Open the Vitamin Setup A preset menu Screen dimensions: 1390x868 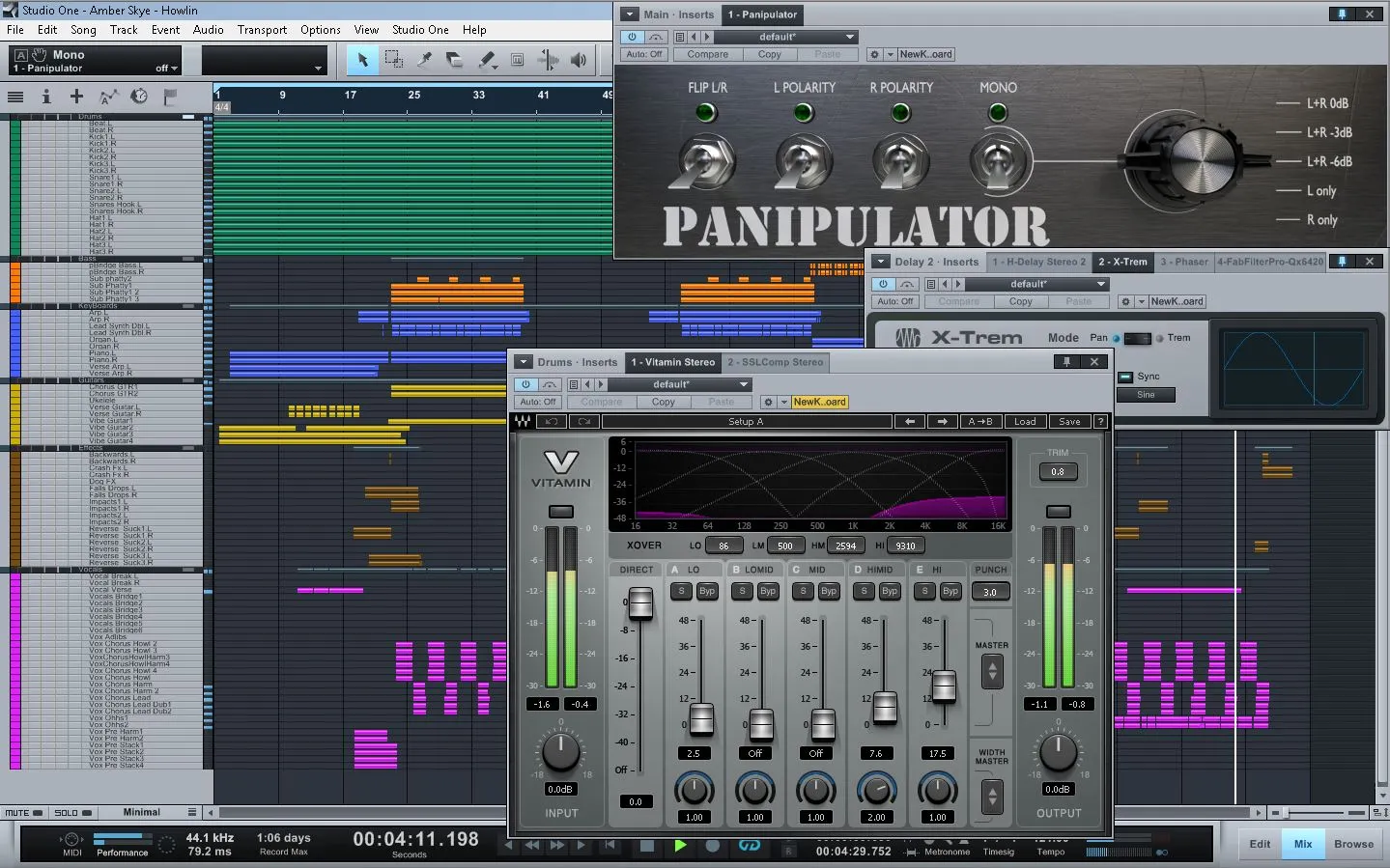[x=746, y=422]
